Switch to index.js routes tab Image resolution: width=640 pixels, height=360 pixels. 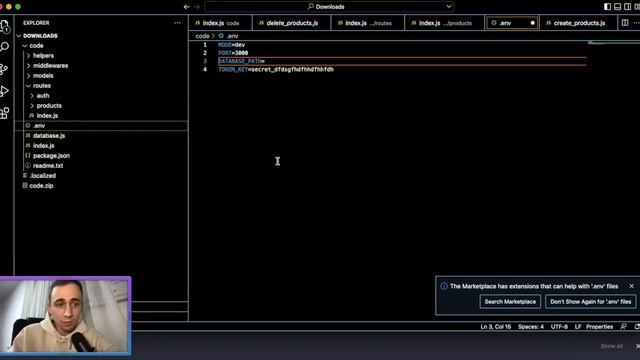[x=368, y=23]
